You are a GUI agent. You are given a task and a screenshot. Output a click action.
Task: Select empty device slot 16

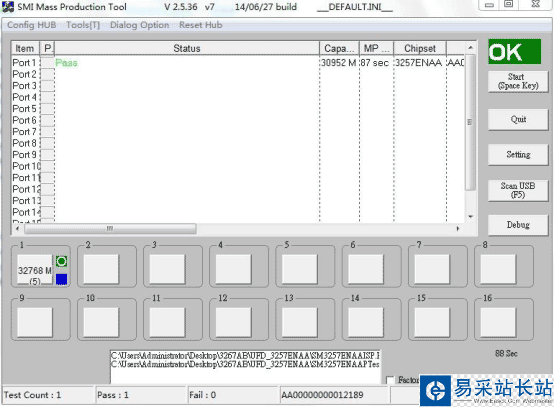(x=498, y=322)
